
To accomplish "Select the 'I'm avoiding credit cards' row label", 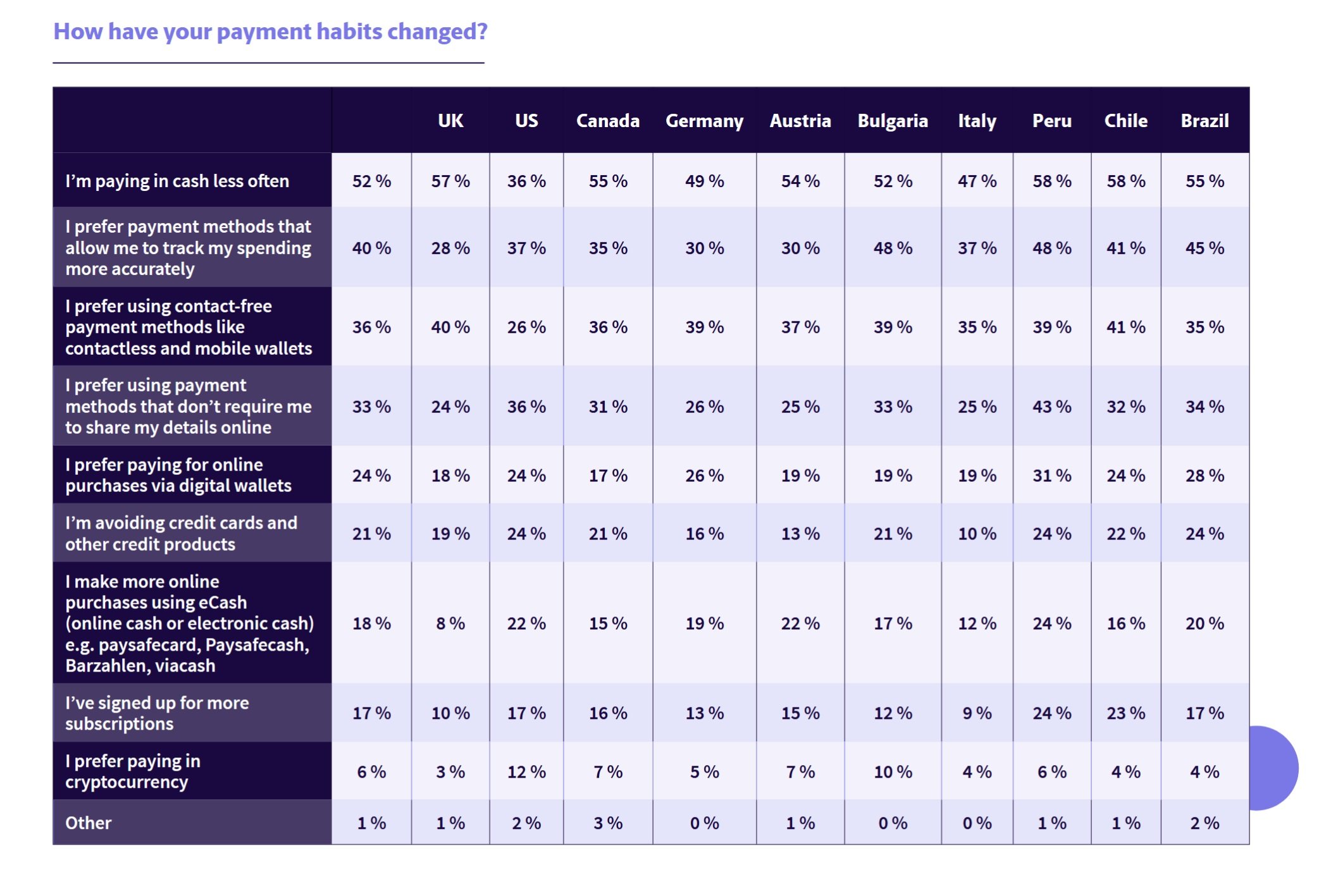I will click(181, 533).
